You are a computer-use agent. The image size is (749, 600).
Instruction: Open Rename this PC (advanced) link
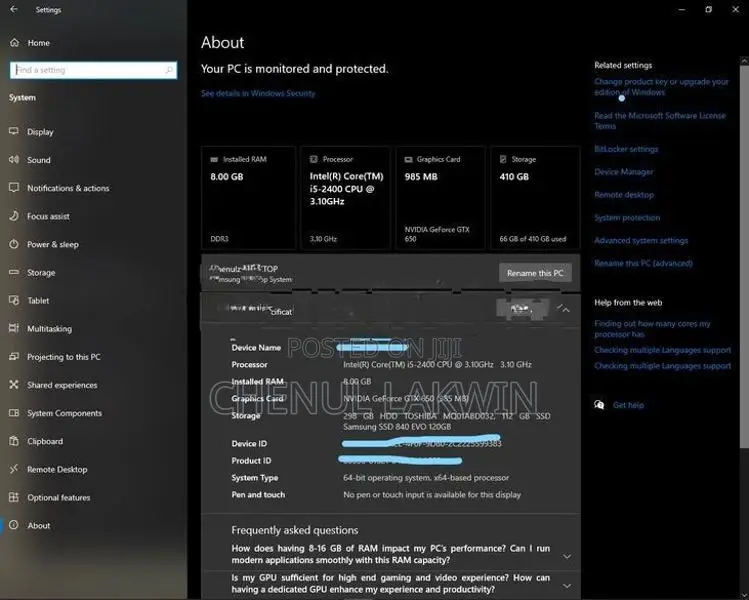tap(643, 263)
